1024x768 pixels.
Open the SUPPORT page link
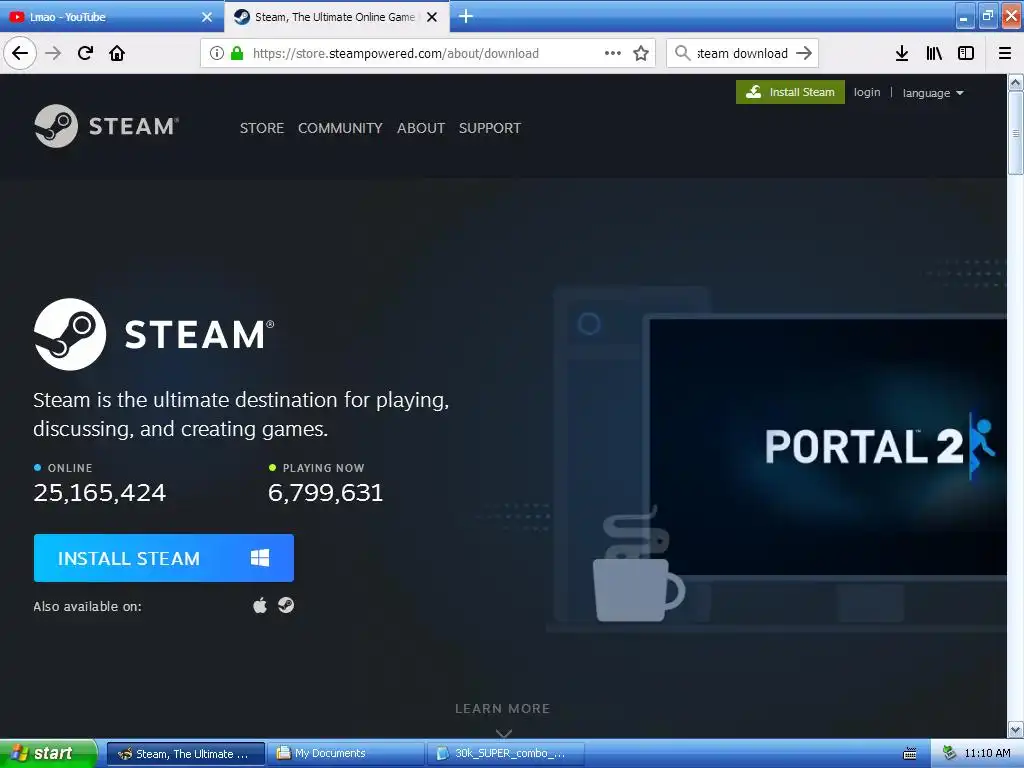click(x=490, y=128)
